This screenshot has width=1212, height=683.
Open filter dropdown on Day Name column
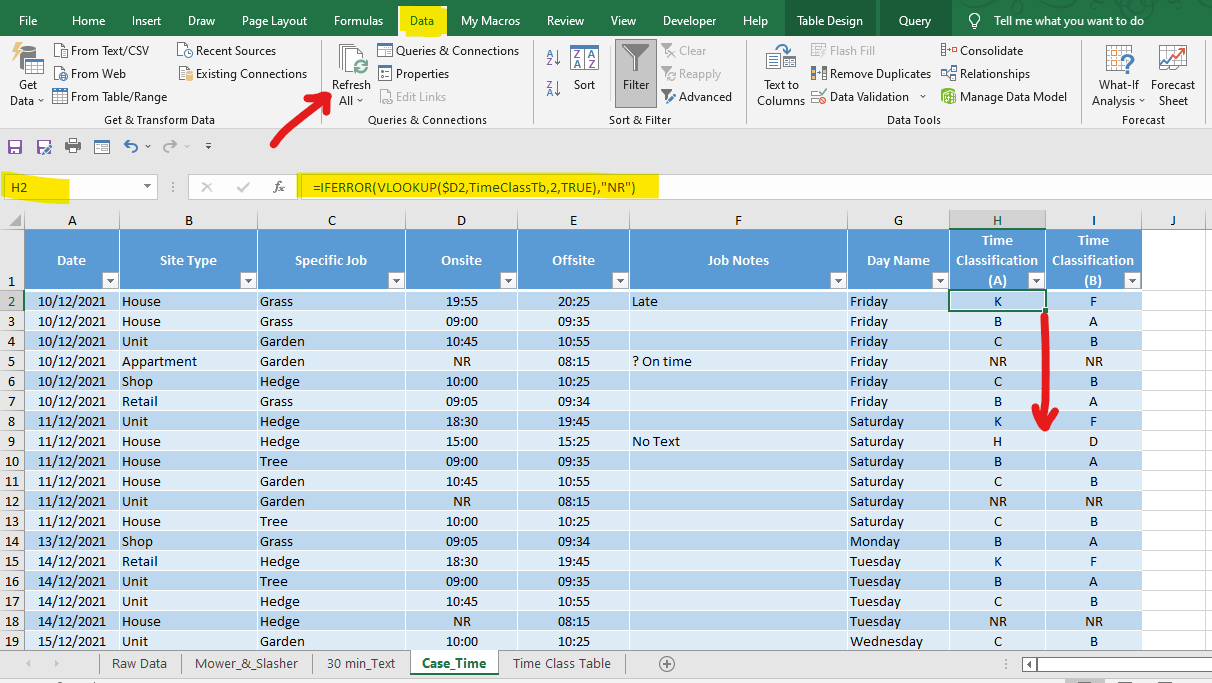click(x=939, y=281)
